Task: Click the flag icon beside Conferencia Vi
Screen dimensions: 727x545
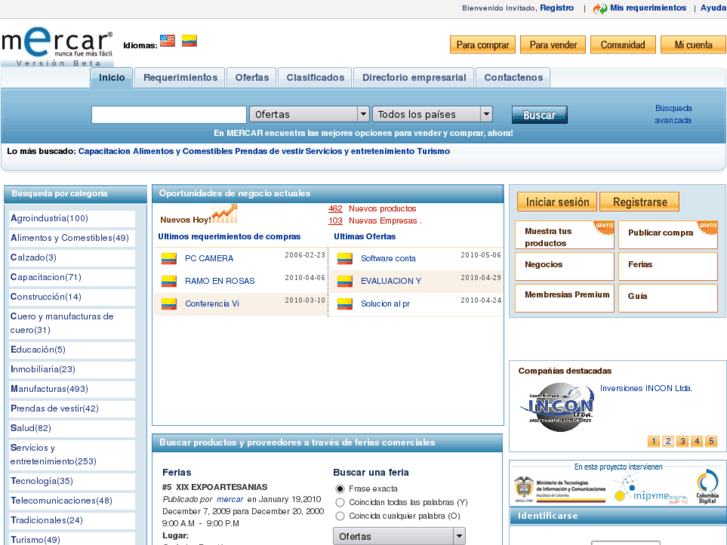Action: 169,304
